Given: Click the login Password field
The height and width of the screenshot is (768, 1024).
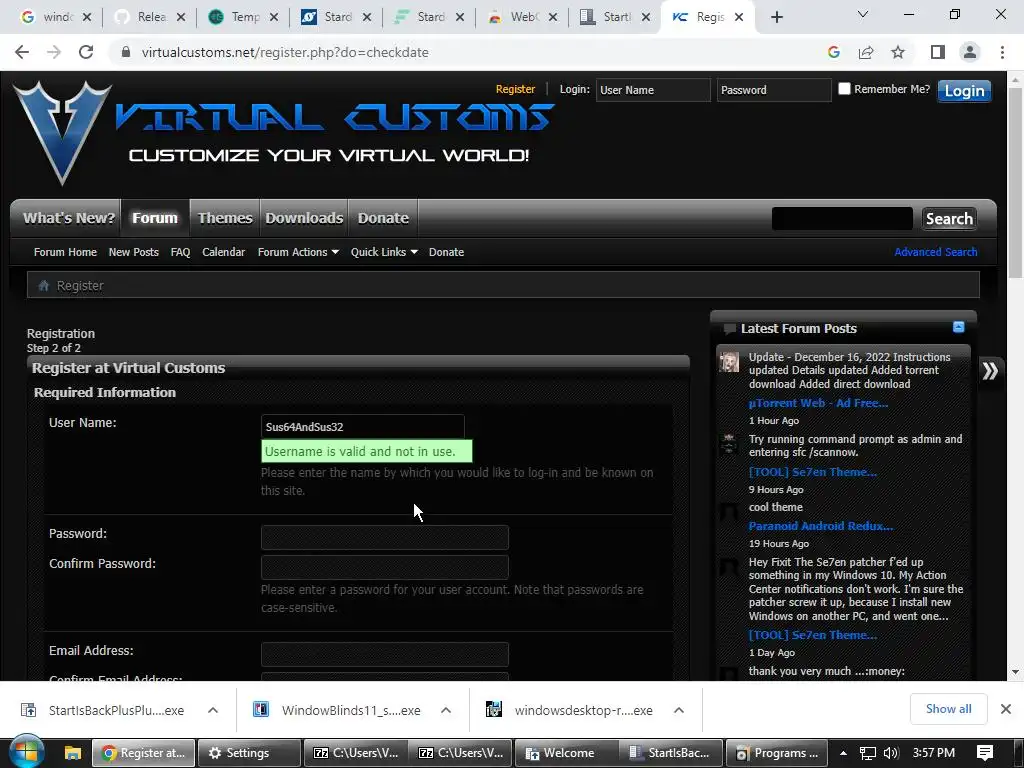Looking at the screenshot, I should (x=773, y=90).
